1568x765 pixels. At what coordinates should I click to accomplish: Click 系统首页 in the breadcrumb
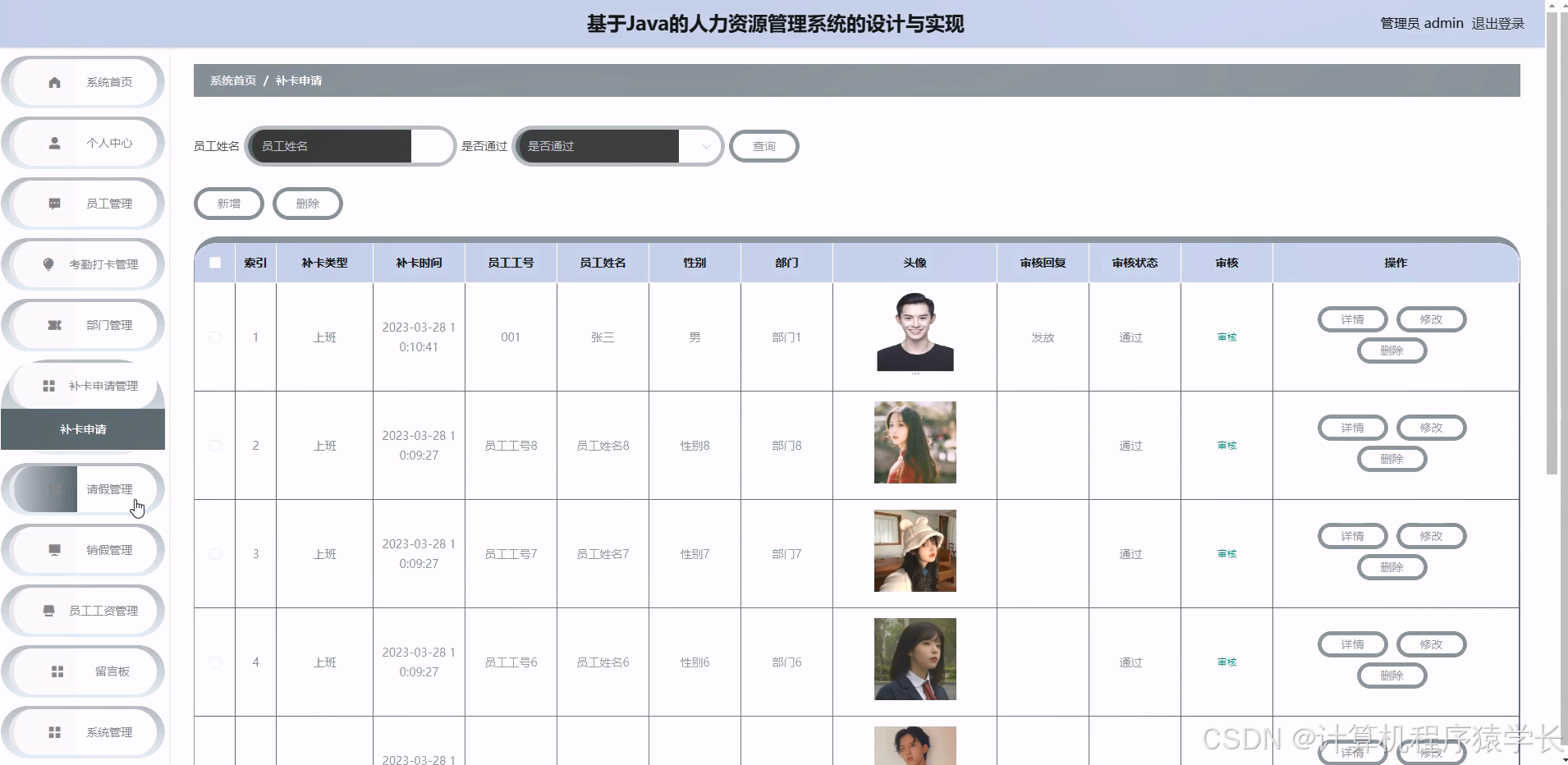tap(233, 80)
